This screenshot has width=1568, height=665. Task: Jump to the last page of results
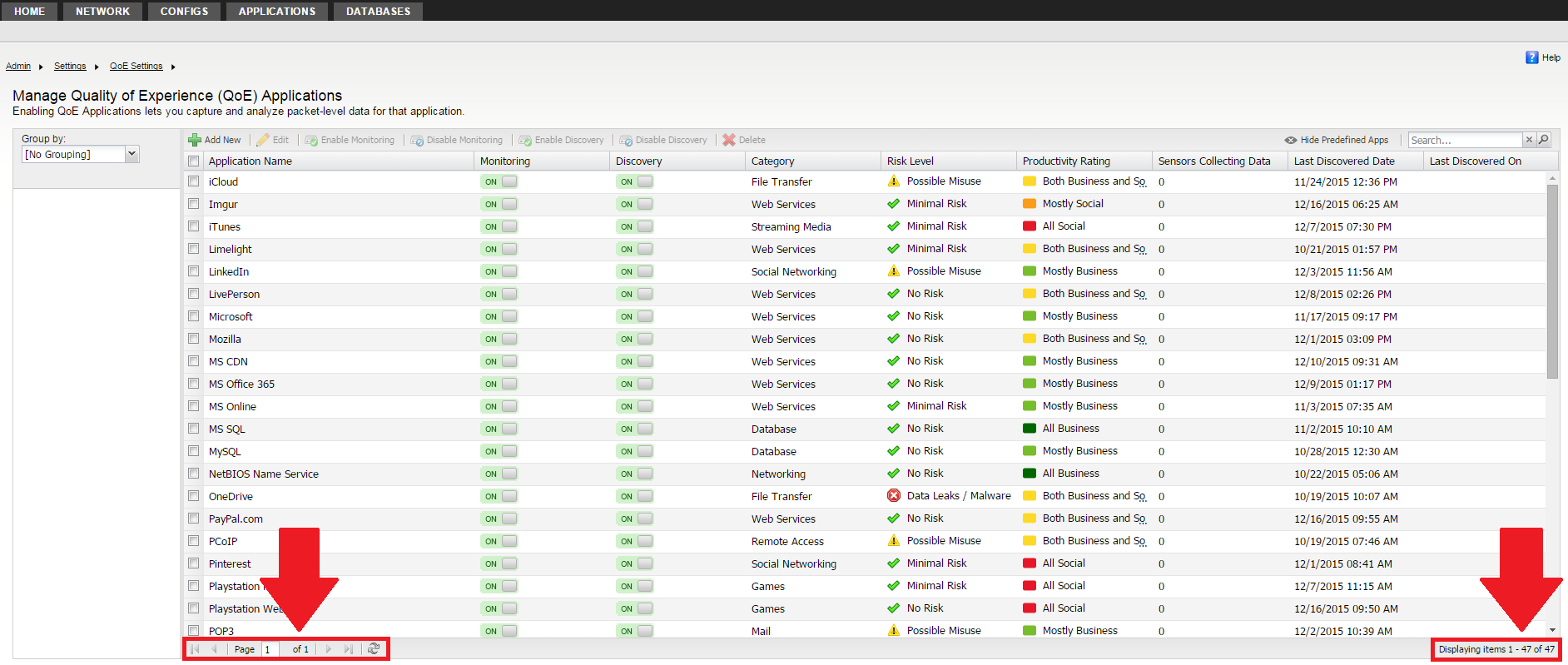[x=349, y=649]
